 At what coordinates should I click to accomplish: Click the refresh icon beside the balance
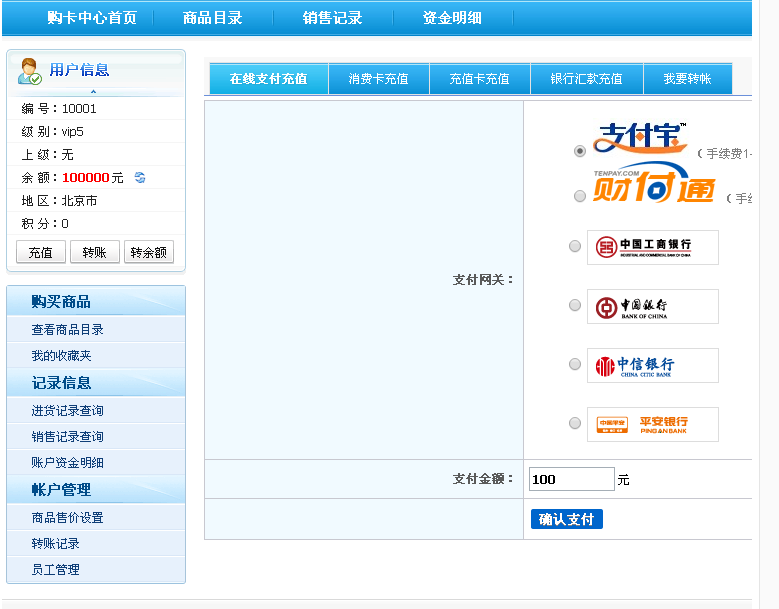(140, 178)
